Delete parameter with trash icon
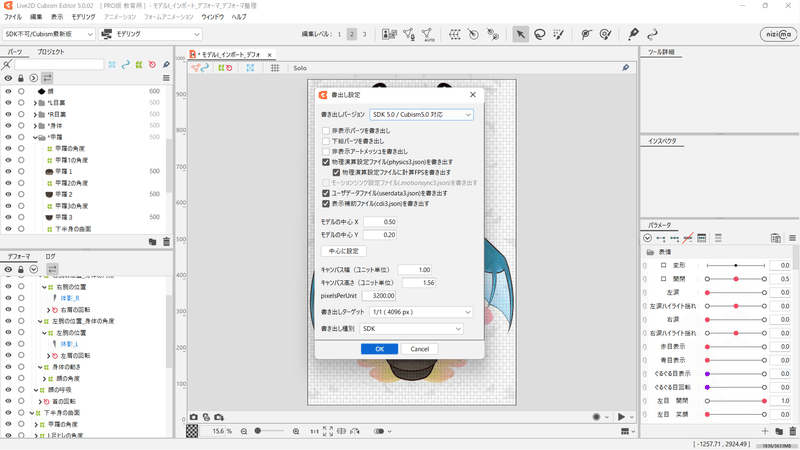Screen dimensions: 800x450 pyautogui.click(x=792, y=431)
